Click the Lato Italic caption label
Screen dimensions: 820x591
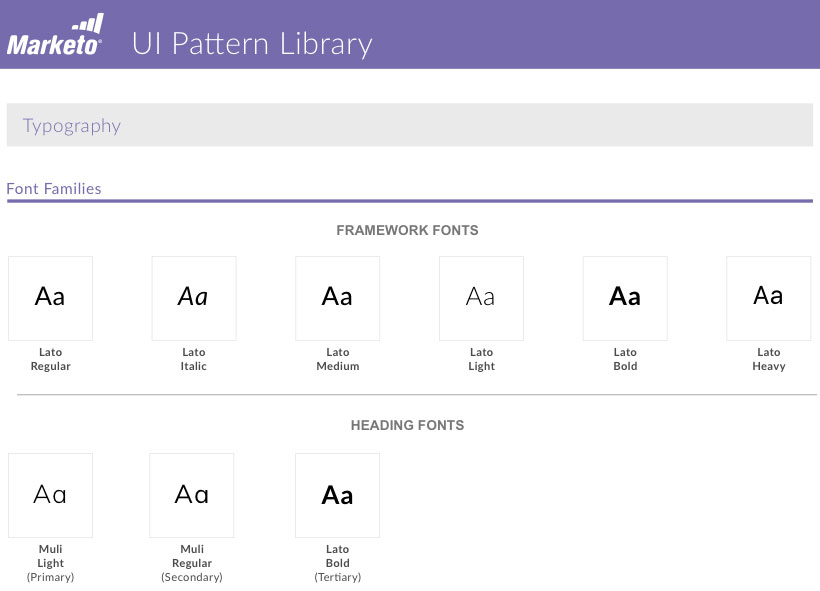pyautogui.click(x=194, y=359)
